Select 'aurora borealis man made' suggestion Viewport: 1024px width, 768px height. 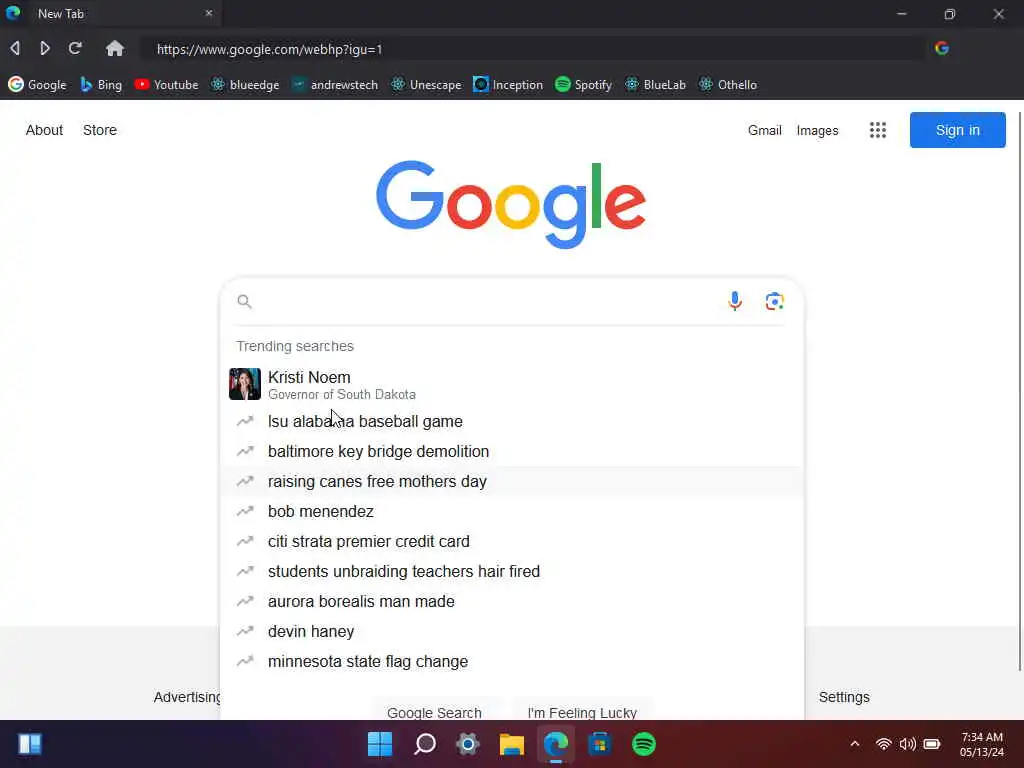[x=512, y=601]
